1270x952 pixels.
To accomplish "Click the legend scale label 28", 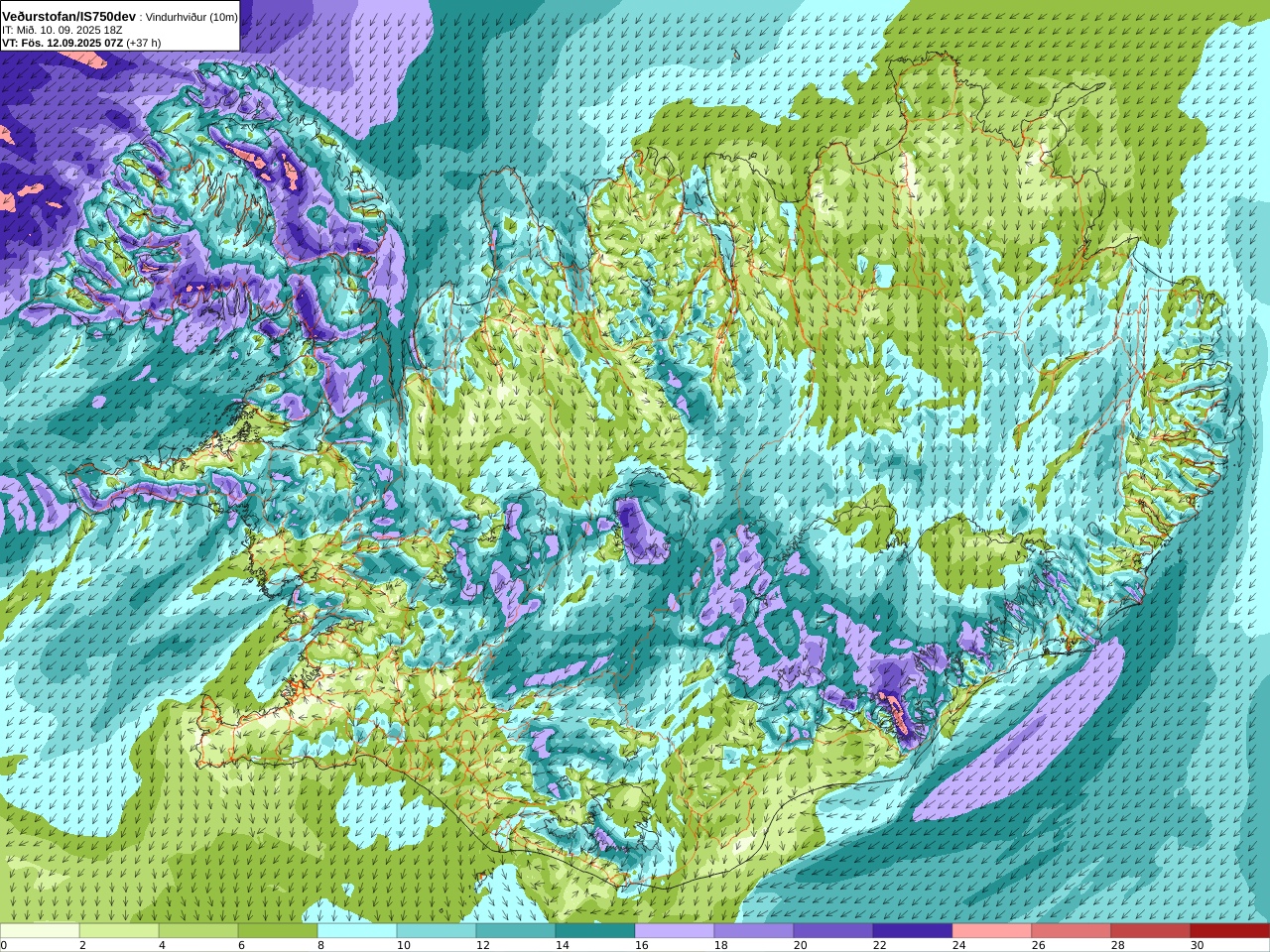I will (1118, 945).
